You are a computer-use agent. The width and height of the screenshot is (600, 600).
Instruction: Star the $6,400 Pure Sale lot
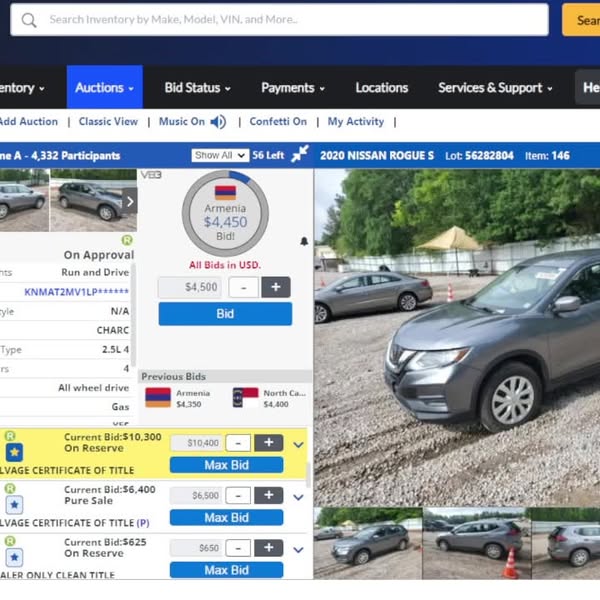[x=14, y=504]
